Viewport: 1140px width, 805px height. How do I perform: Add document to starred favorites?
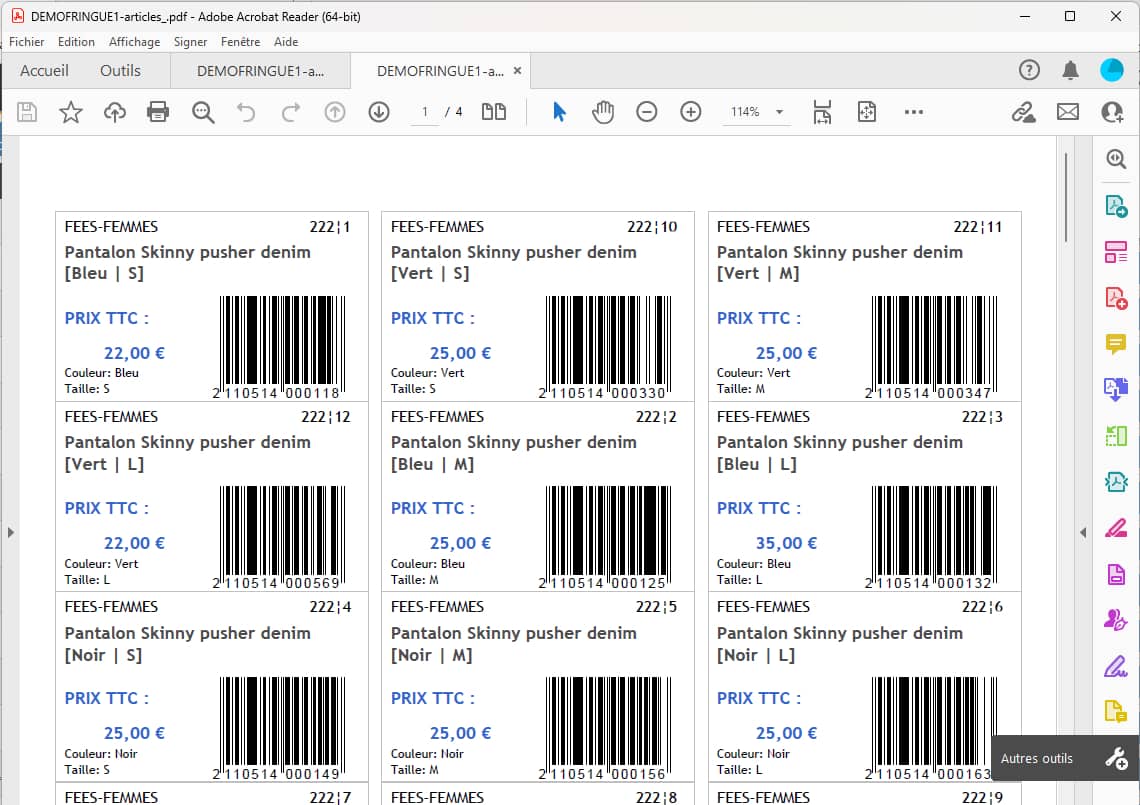click(x=71, y=112)
